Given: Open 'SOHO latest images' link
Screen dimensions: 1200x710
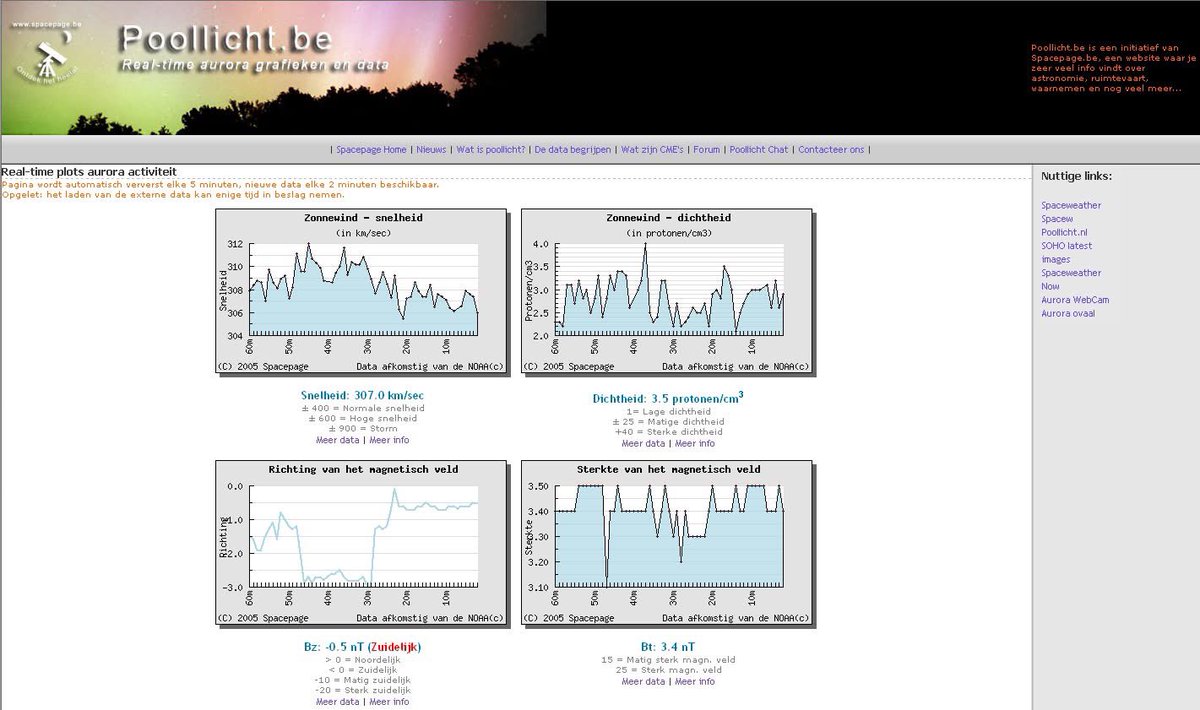Looking at the screenshot, I should [1066, 252].
